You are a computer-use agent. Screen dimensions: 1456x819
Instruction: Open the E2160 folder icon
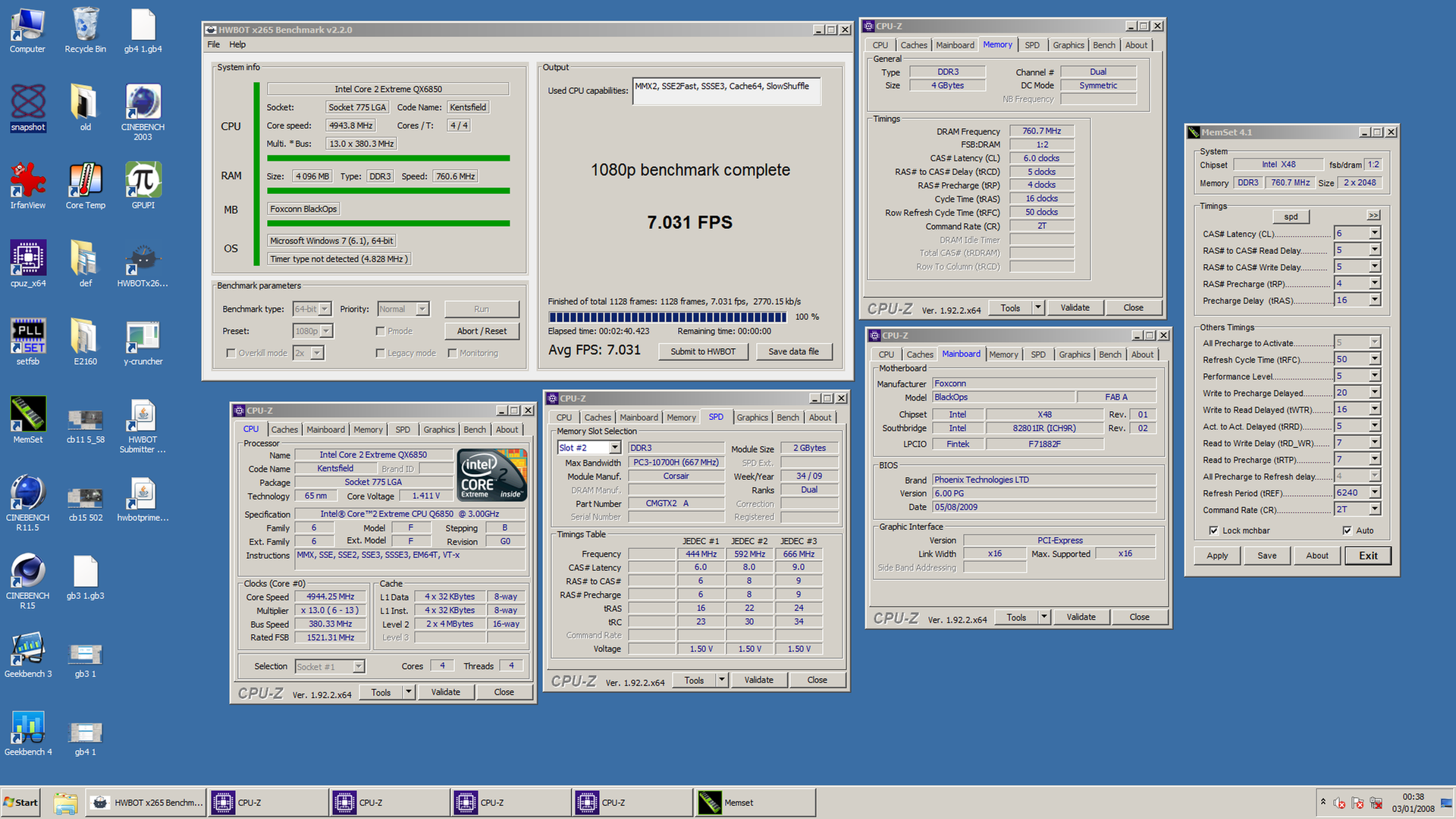pyautogui.click(x=85, y=343)
